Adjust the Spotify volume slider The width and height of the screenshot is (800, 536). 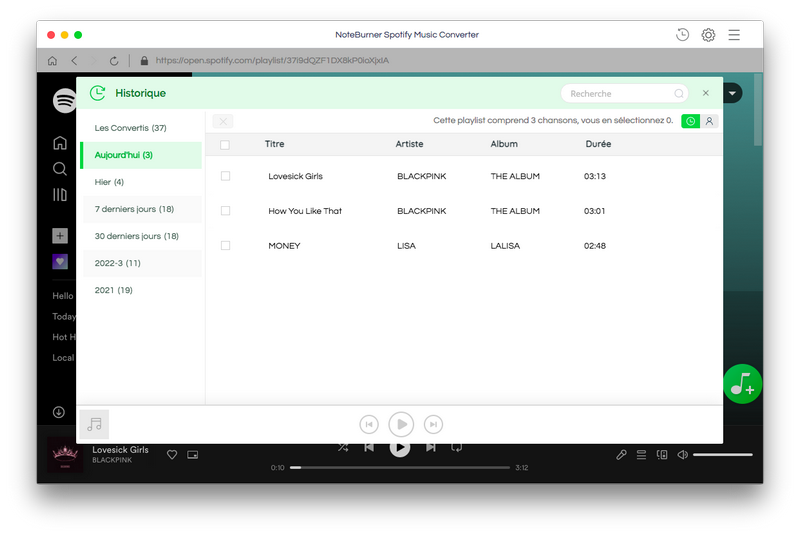pyautogui.click(x=723, y=454)
